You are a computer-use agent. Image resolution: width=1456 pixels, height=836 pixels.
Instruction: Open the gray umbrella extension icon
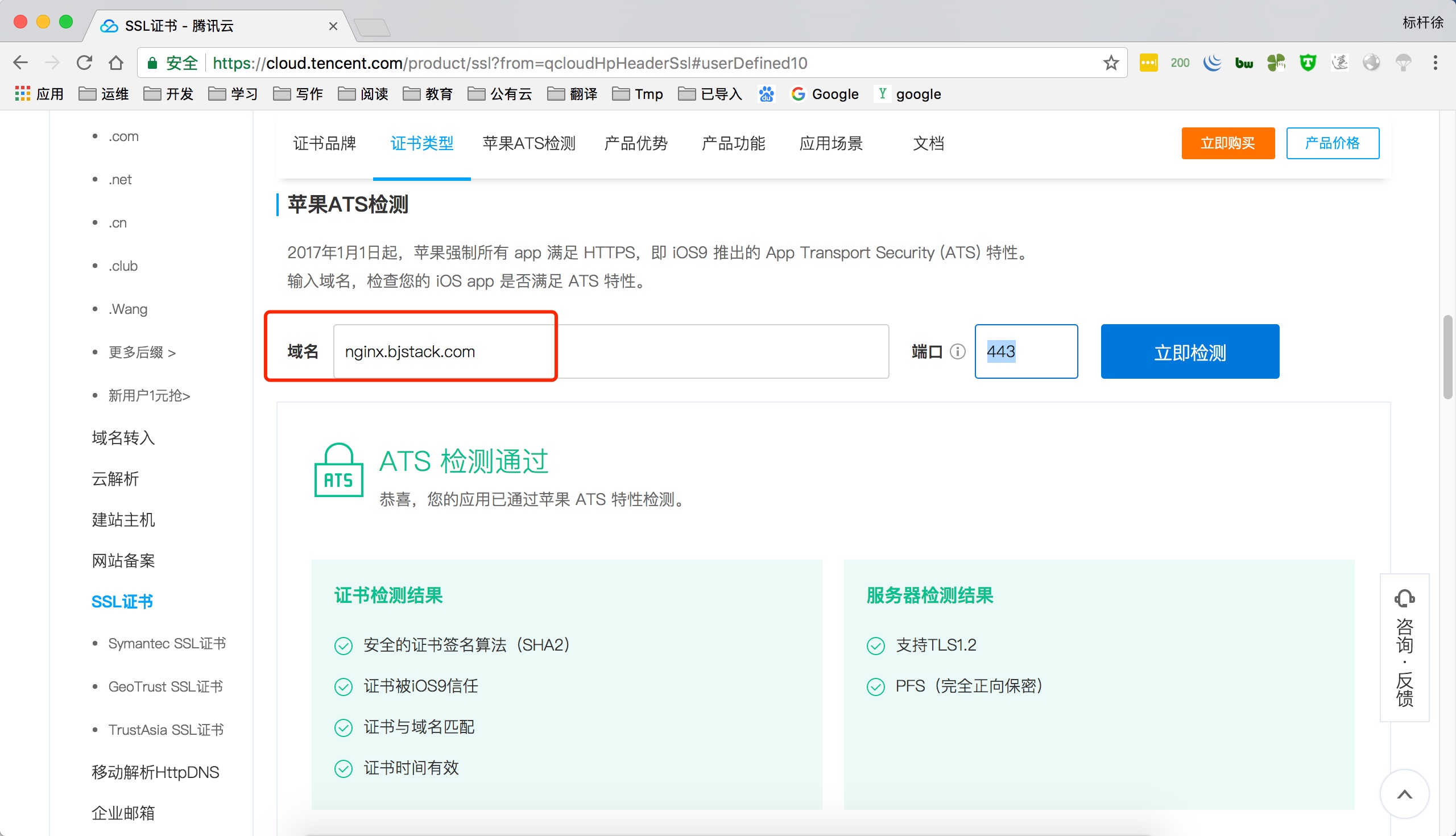(1403, 63)
